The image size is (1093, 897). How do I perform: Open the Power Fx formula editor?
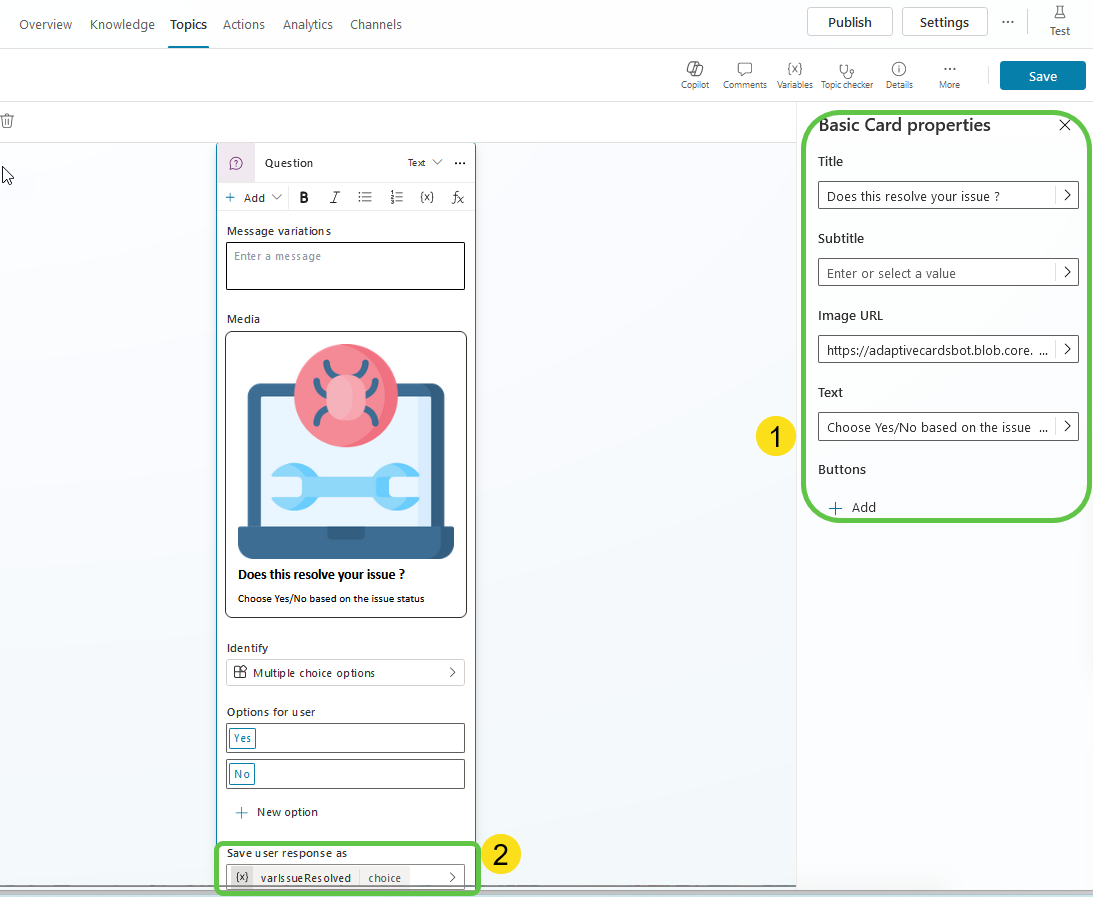pyautogui.click(x=458, y=197)
